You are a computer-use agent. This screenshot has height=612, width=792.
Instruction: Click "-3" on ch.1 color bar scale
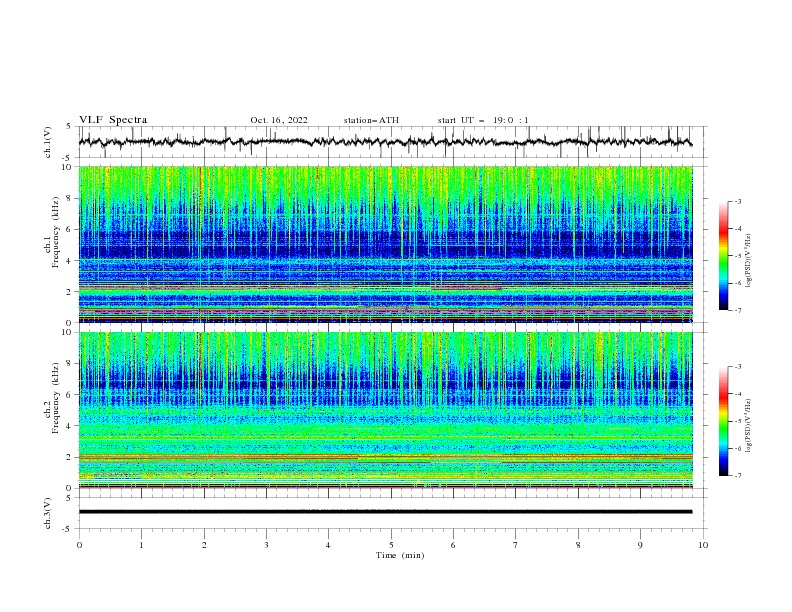(x=737, y=202)
